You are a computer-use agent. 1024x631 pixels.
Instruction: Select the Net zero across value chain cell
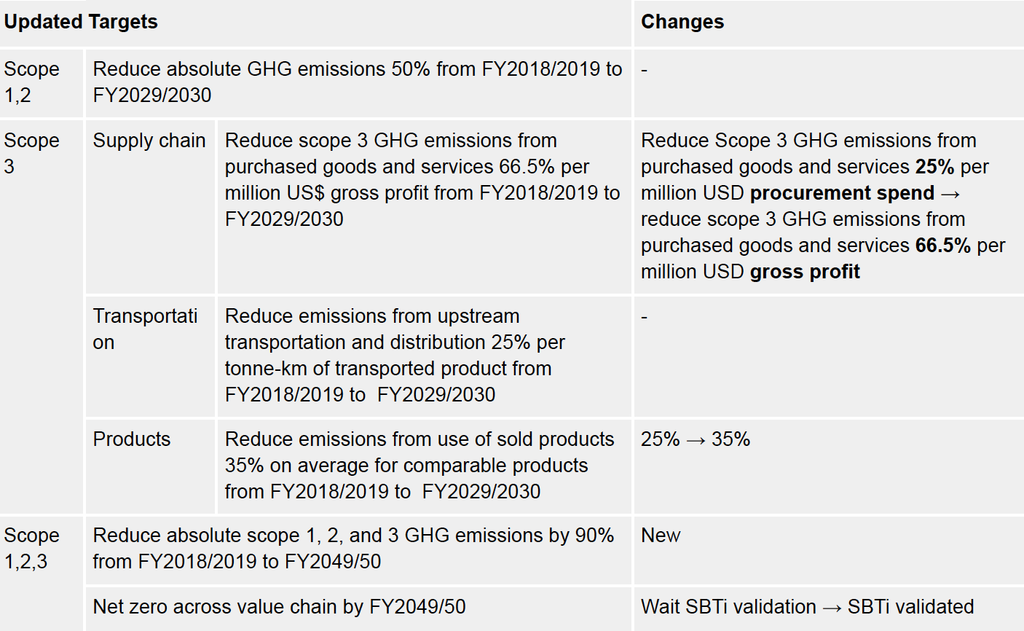359,609
